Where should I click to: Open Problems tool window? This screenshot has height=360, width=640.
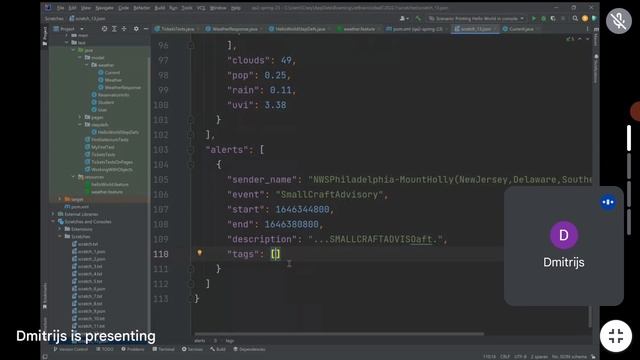[132, 349]
